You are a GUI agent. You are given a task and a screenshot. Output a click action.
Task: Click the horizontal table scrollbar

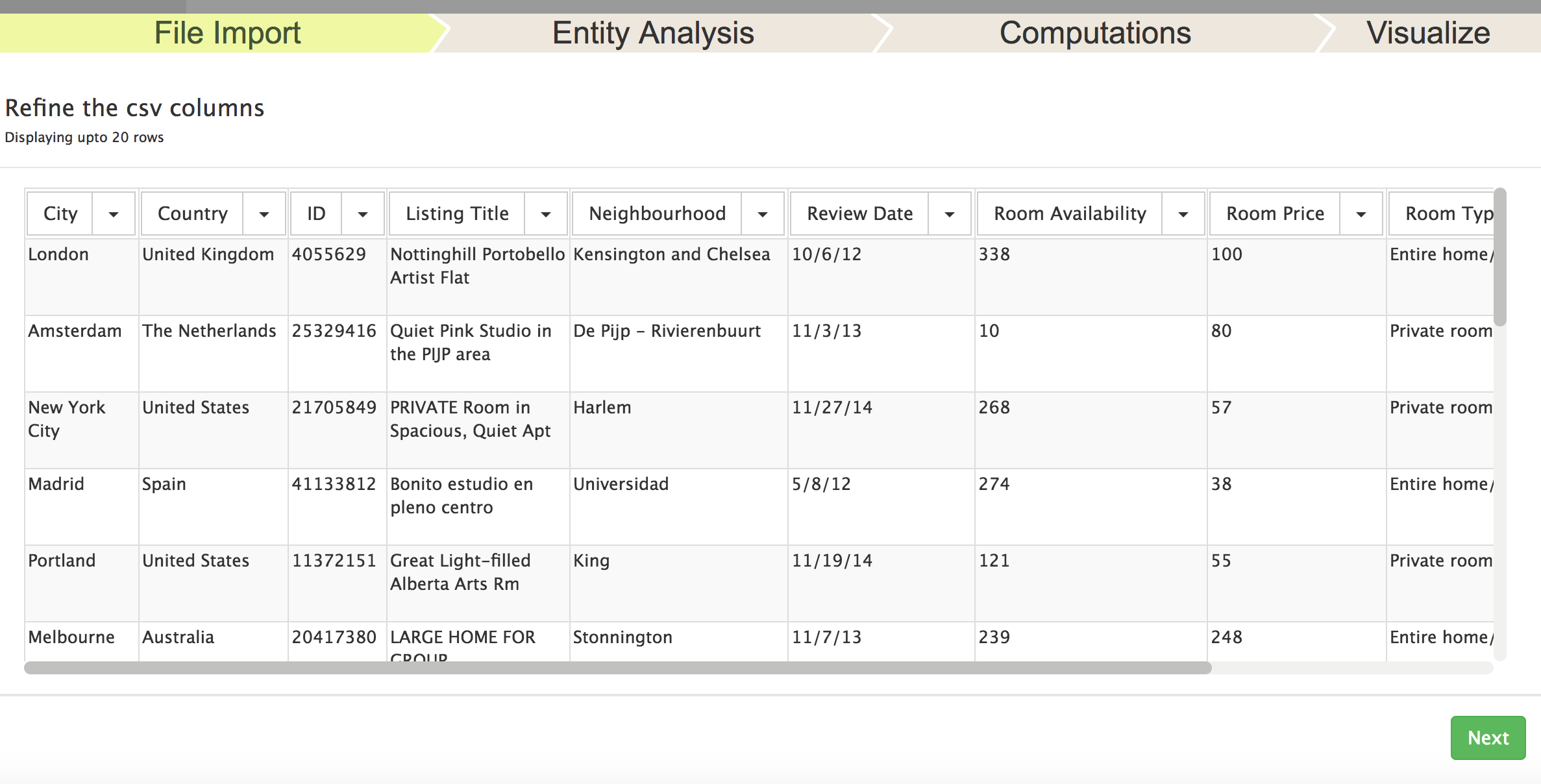(618, 668)
